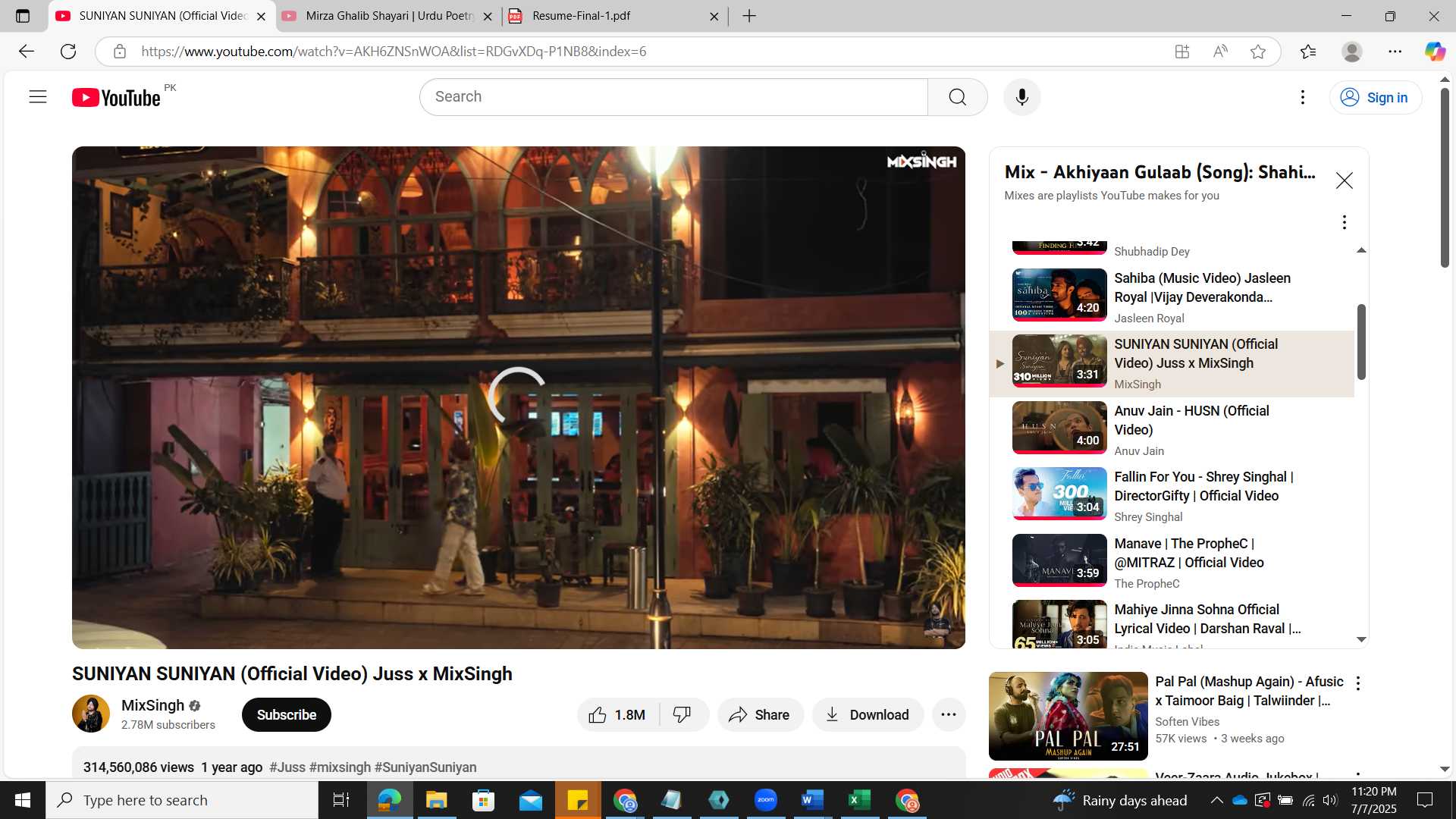Select Fallin For You Shrey Singhal video

pos(1172,495)
